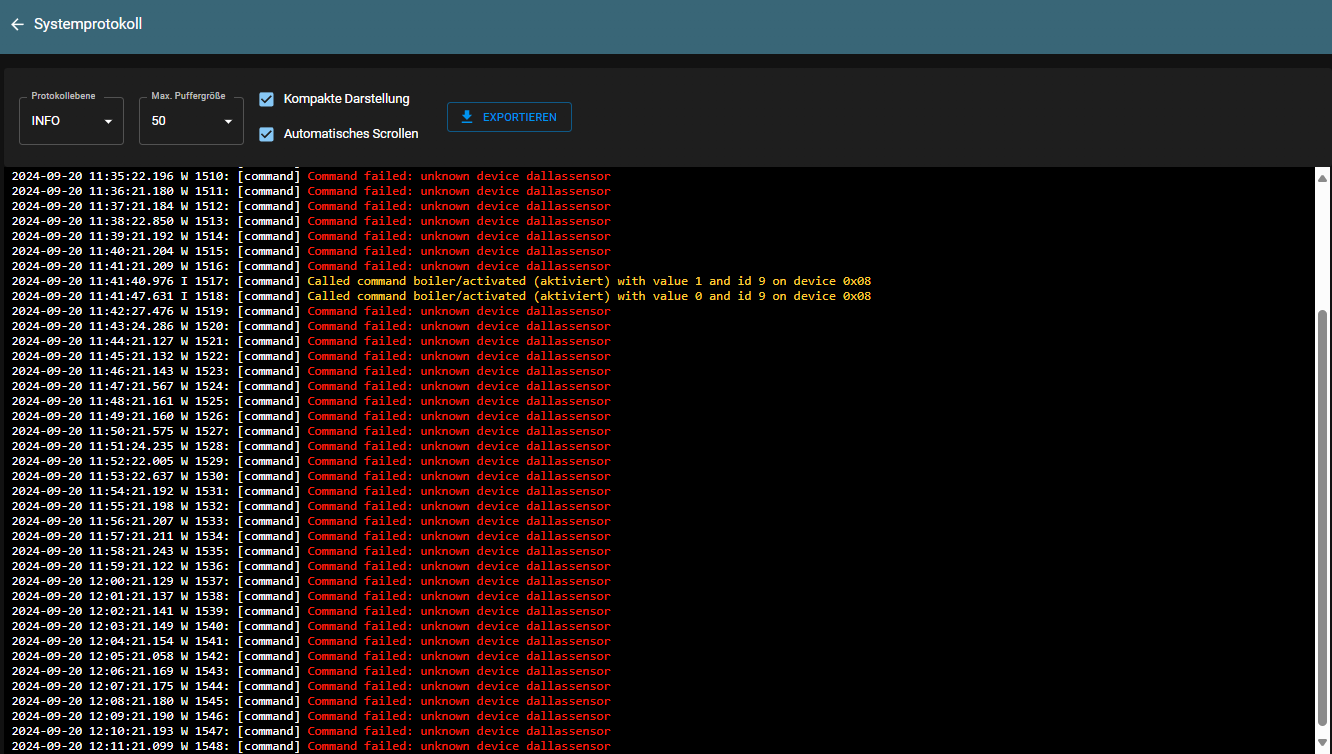Select log entry 1538 at 12:01:21.137
This screenshot has width=1332, height=754.
pos(311,596)
